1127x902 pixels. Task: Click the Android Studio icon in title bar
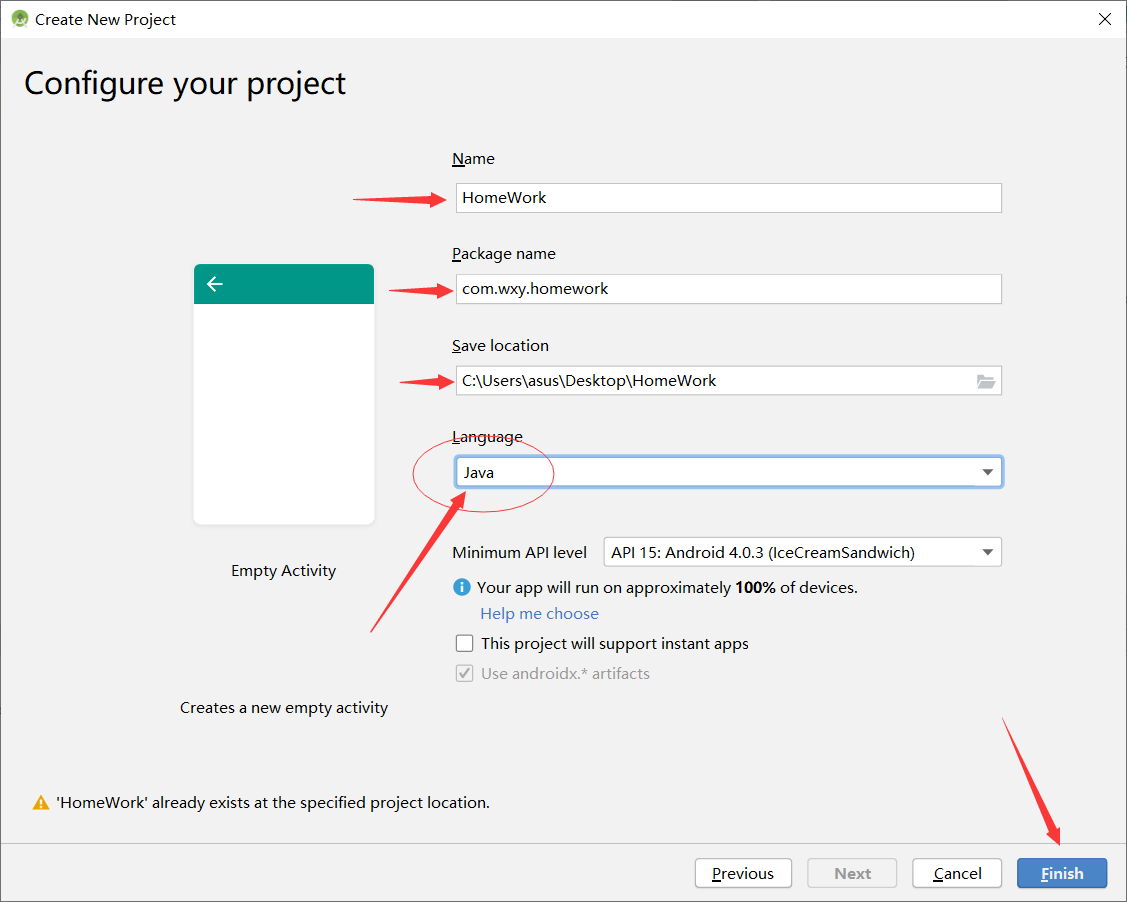(19, 19)
